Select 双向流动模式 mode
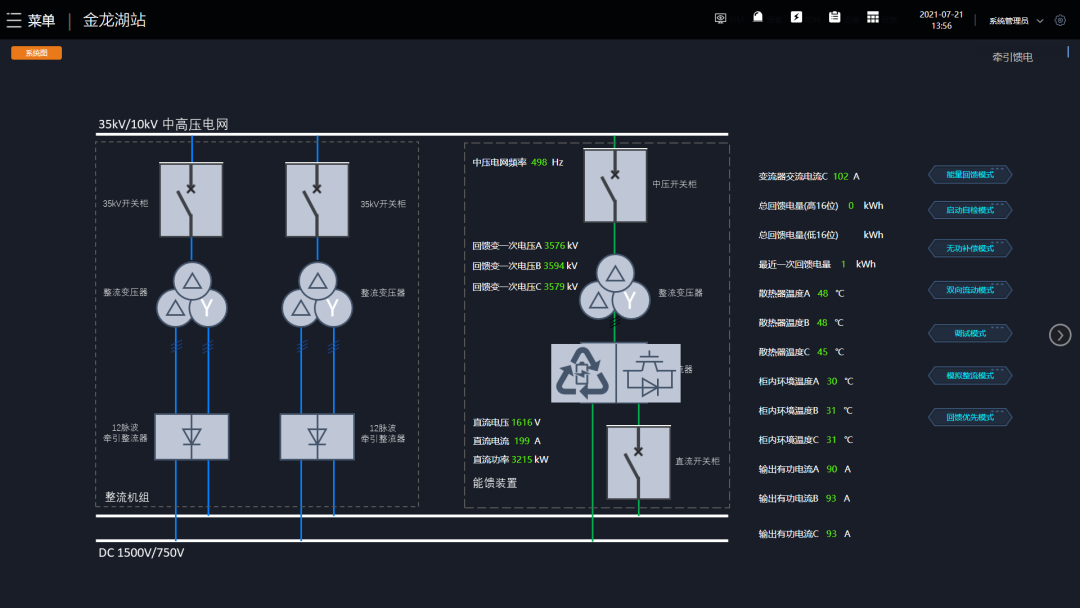 click(970, 290)
